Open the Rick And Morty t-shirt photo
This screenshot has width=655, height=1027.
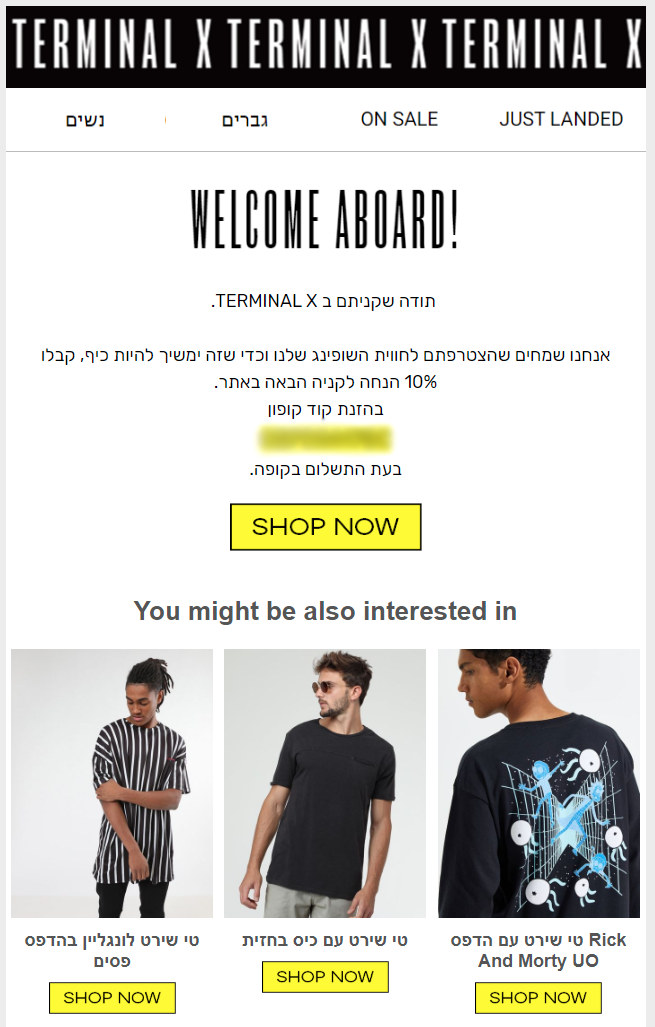click(x=538, y=783)
